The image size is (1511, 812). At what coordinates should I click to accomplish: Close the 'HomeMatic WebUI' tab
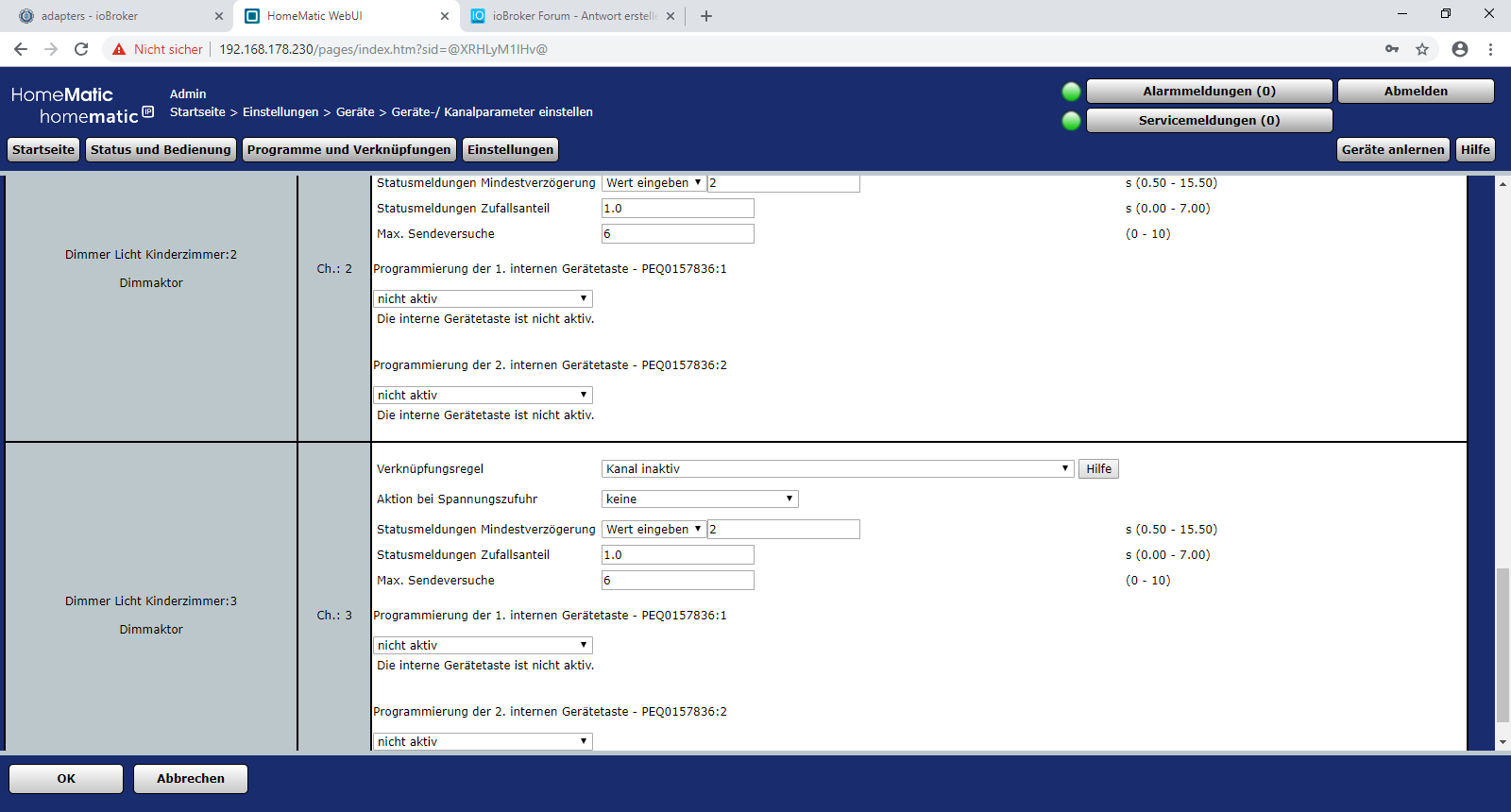coord(445,16)
